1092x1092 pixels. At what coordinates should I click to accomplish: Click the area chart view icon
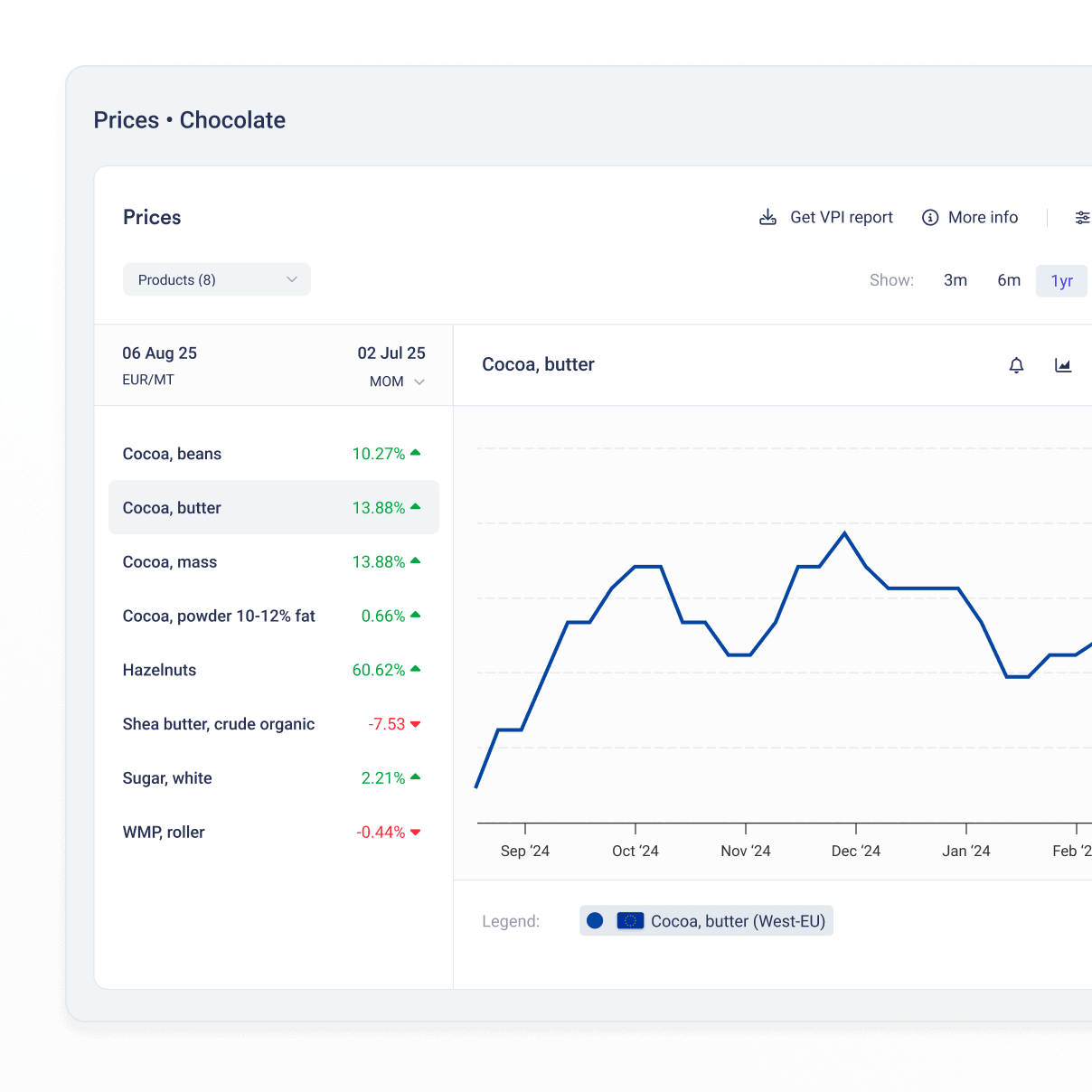tap(1063, 365)
